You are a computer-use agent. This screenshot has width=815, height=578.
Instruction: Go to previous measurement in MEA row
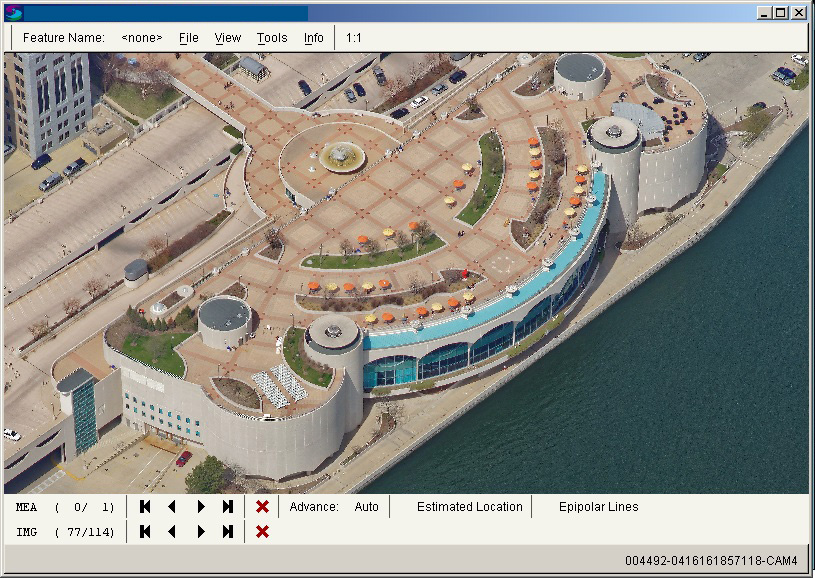point(172,507)
